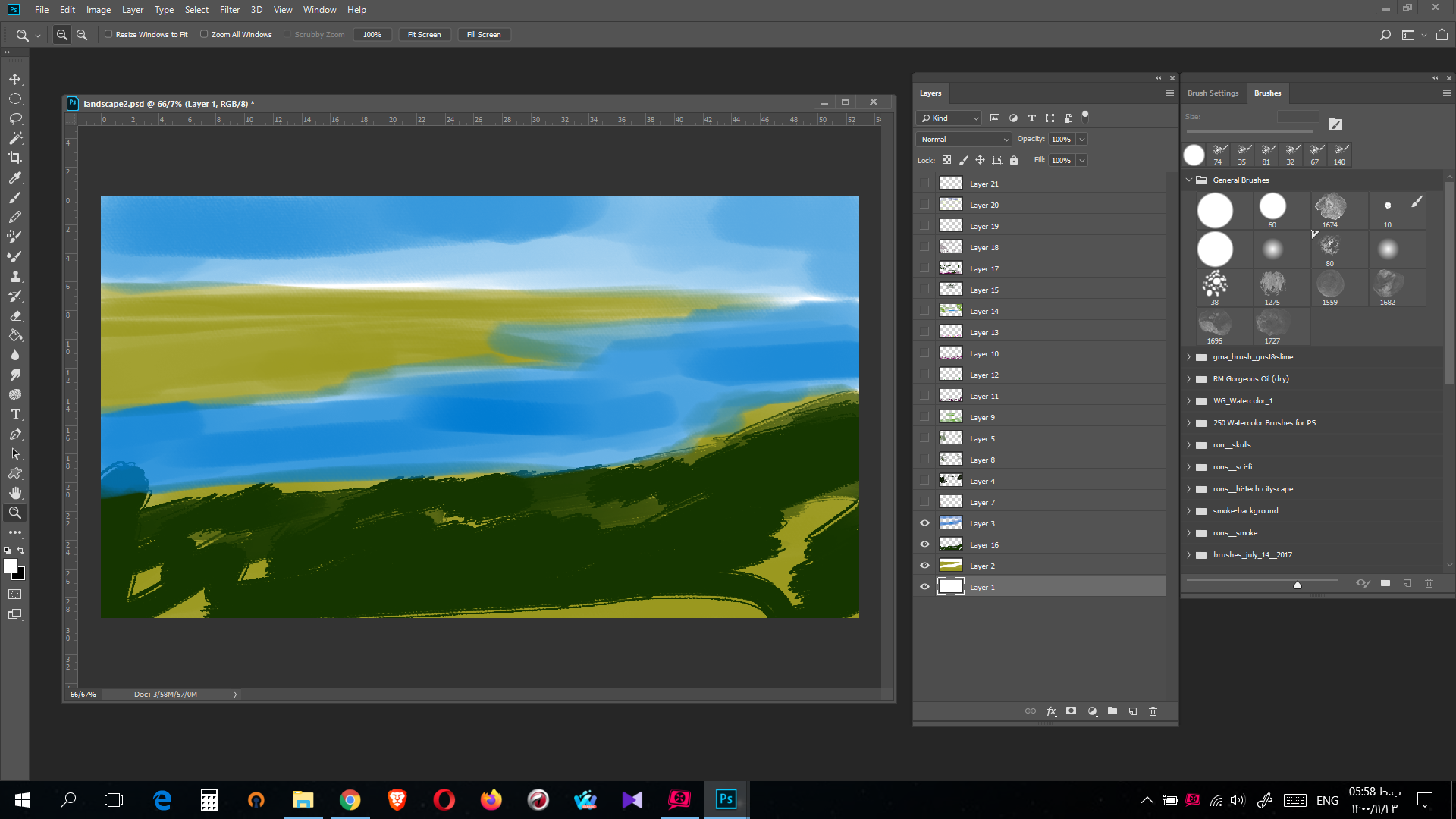Expand the smoke-background brush folder
The width and height of the screenshot is (1456, 819).
pyautogui.click(x=1189, y=511)
